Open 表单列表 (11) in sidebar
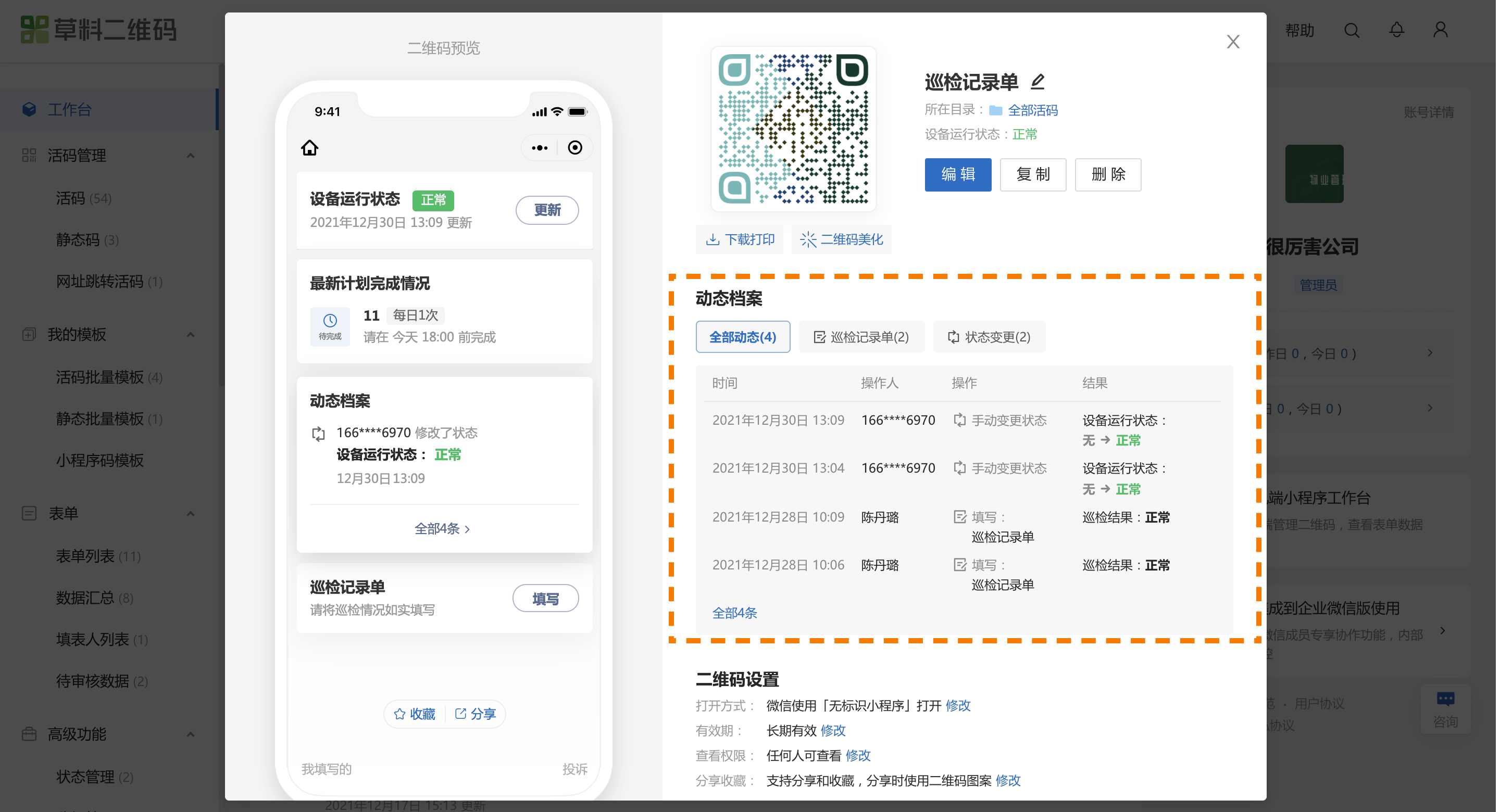 pyautogui.click(x=98, y=557)
